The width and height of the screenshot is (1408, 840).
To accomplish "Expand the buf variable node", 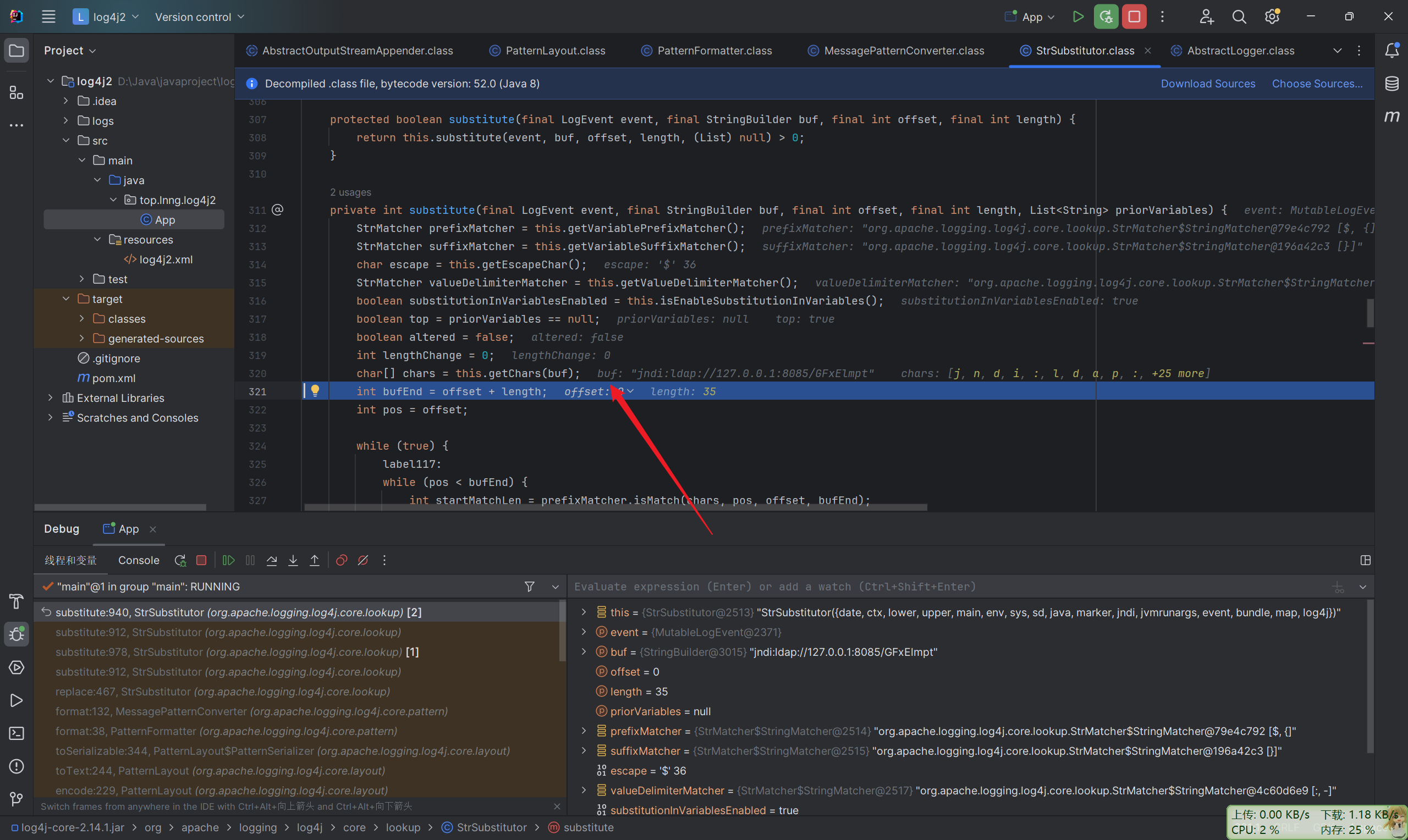I will (583, 651).
